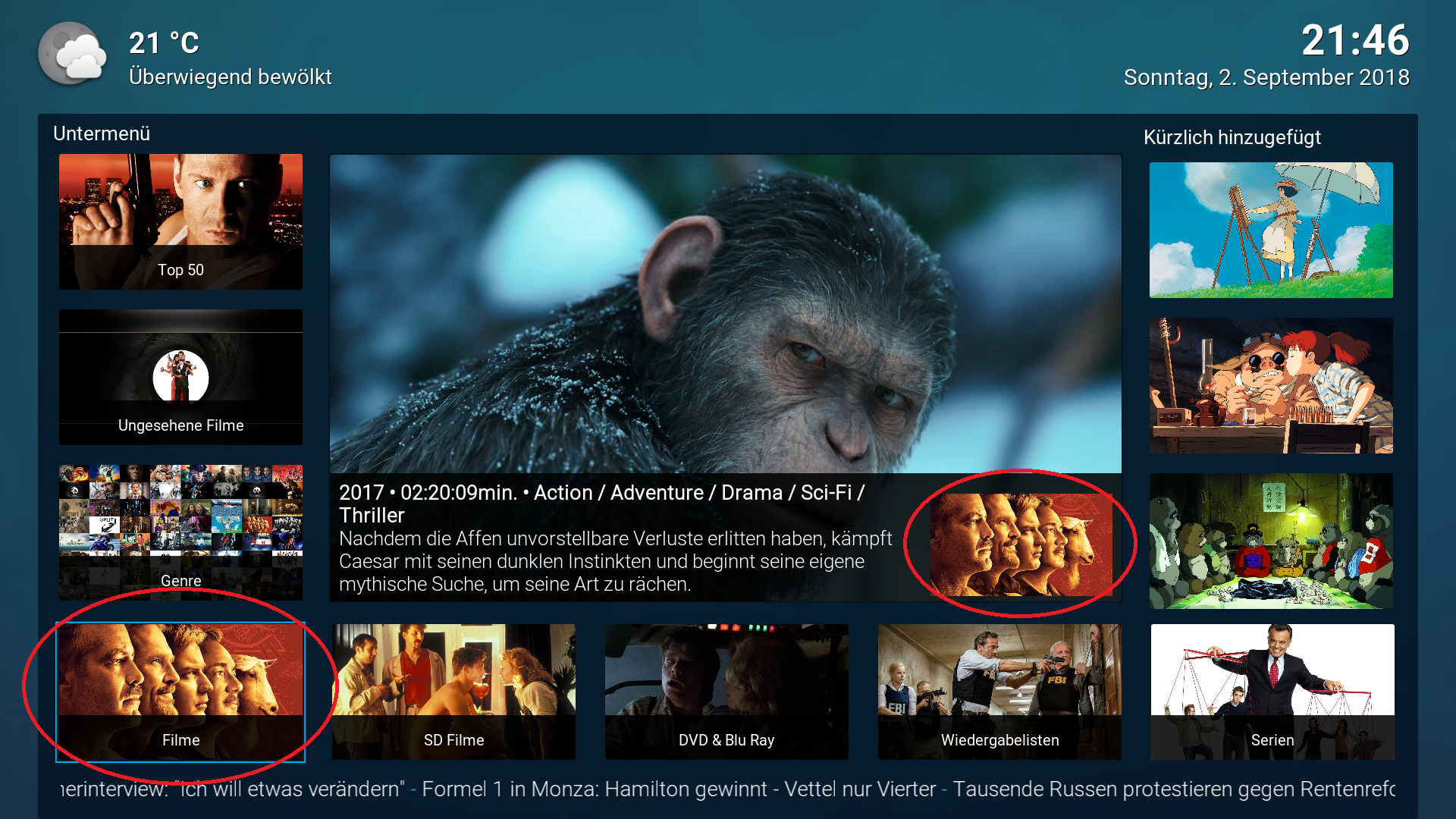
Task: Click the plot text starting 'Nachdem die Affen'
Action: coord(616,561)
